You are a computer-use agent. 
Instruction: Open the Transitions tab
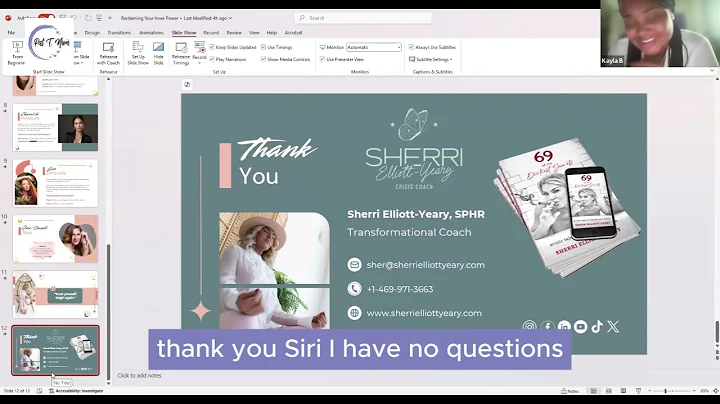[119, 33]
